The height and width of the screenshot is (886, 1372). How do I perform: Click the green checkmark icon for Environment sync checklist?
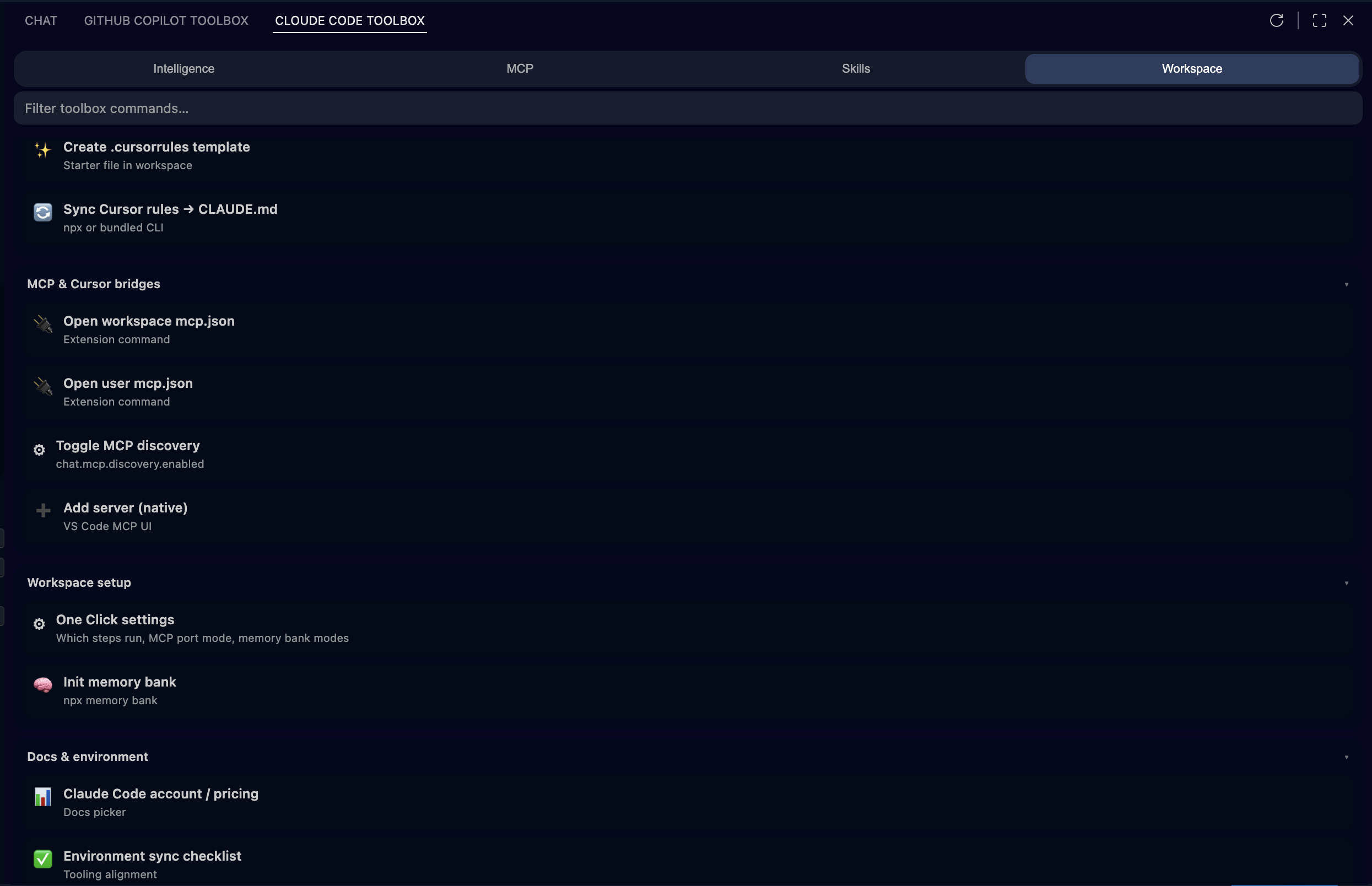coord(42,859)
